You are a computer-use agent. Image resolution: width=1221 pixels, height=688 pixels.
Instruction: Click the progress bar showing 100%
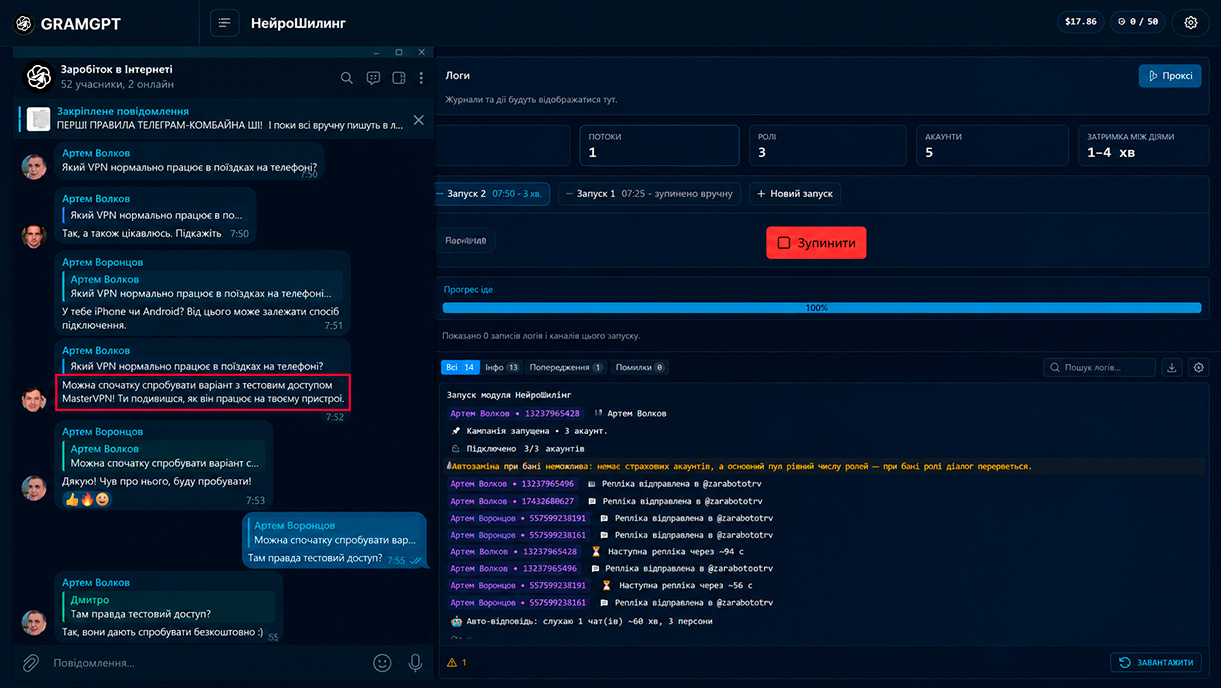(x=822, y=308)
